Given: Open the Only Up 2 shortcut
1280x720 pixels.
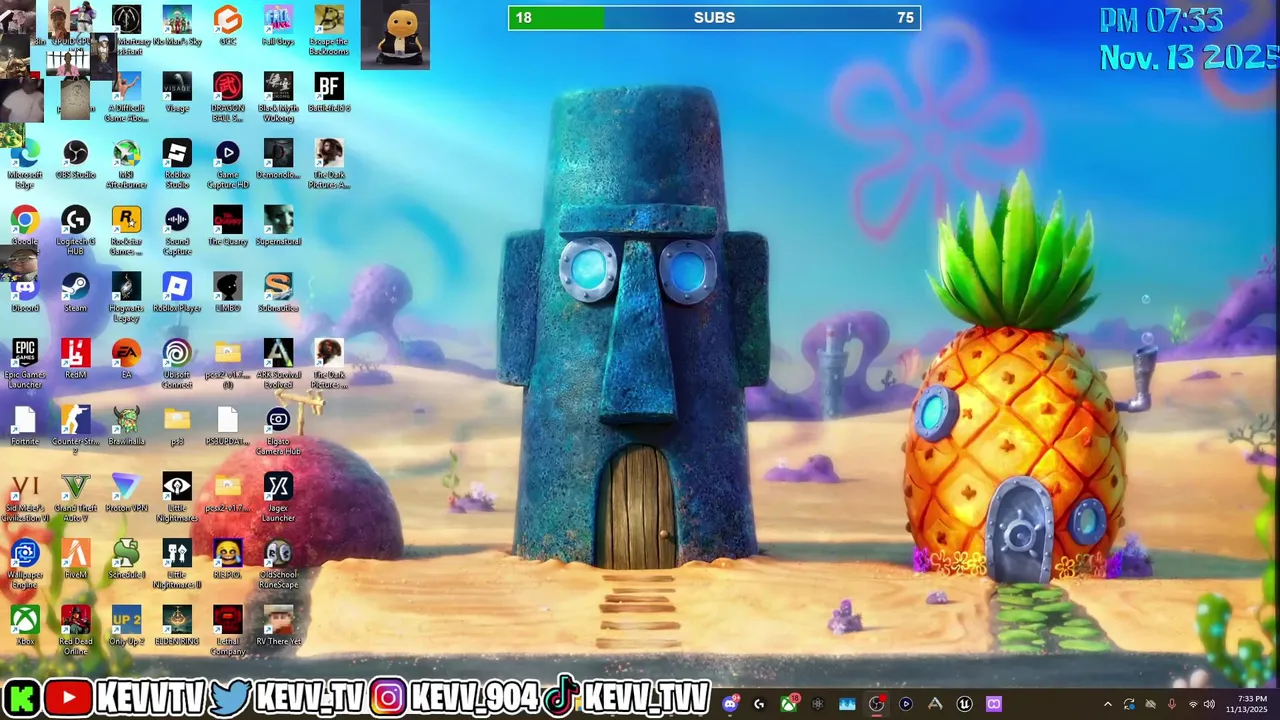Looking at the screenshot, I should point(126,627).
